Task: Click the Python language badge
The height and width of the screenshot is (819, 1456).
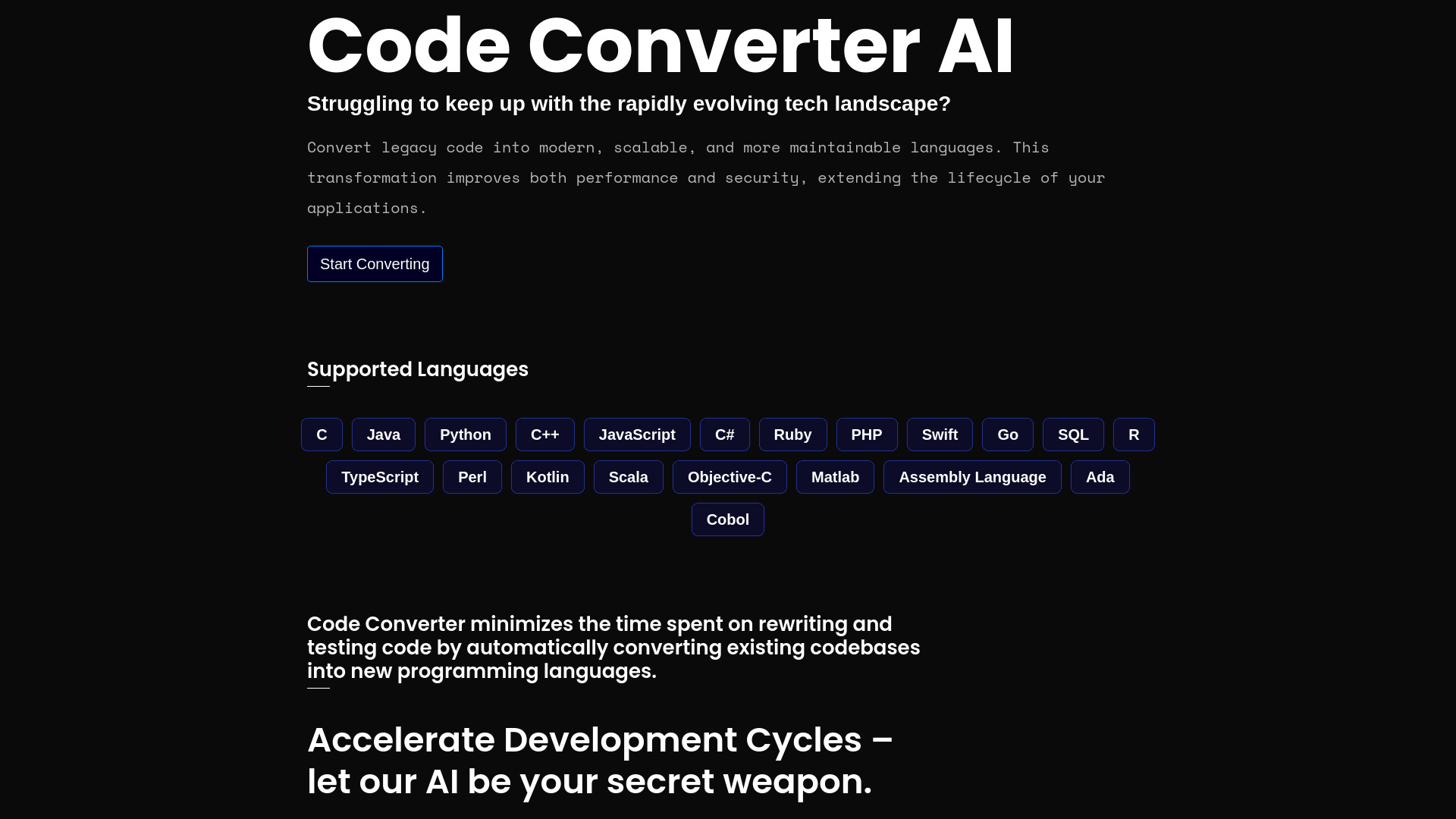Action: click(x=465, y=434)
